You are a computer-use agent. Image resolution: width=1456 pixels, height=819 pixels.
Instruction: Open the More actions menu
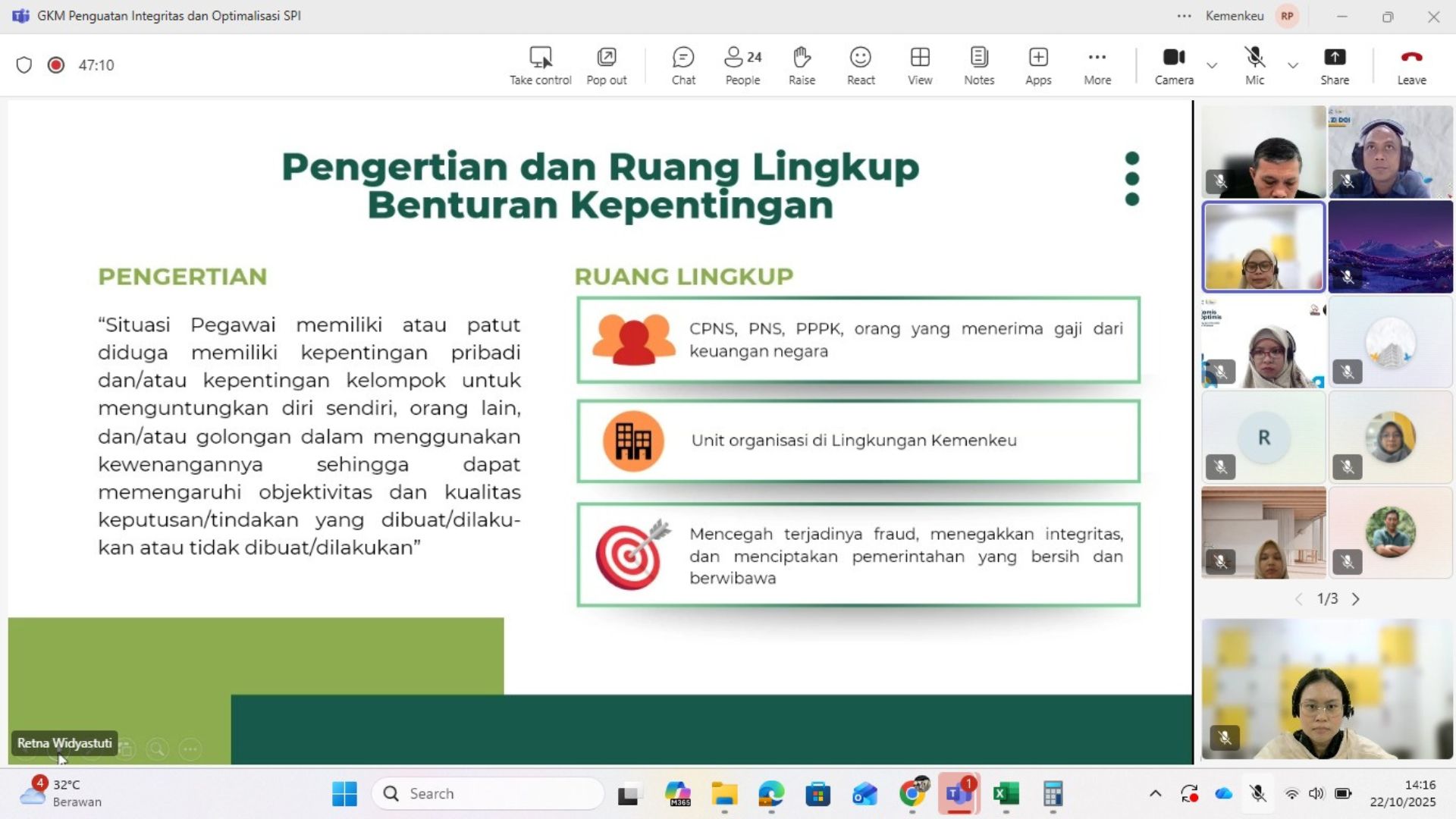(1097, 65)
